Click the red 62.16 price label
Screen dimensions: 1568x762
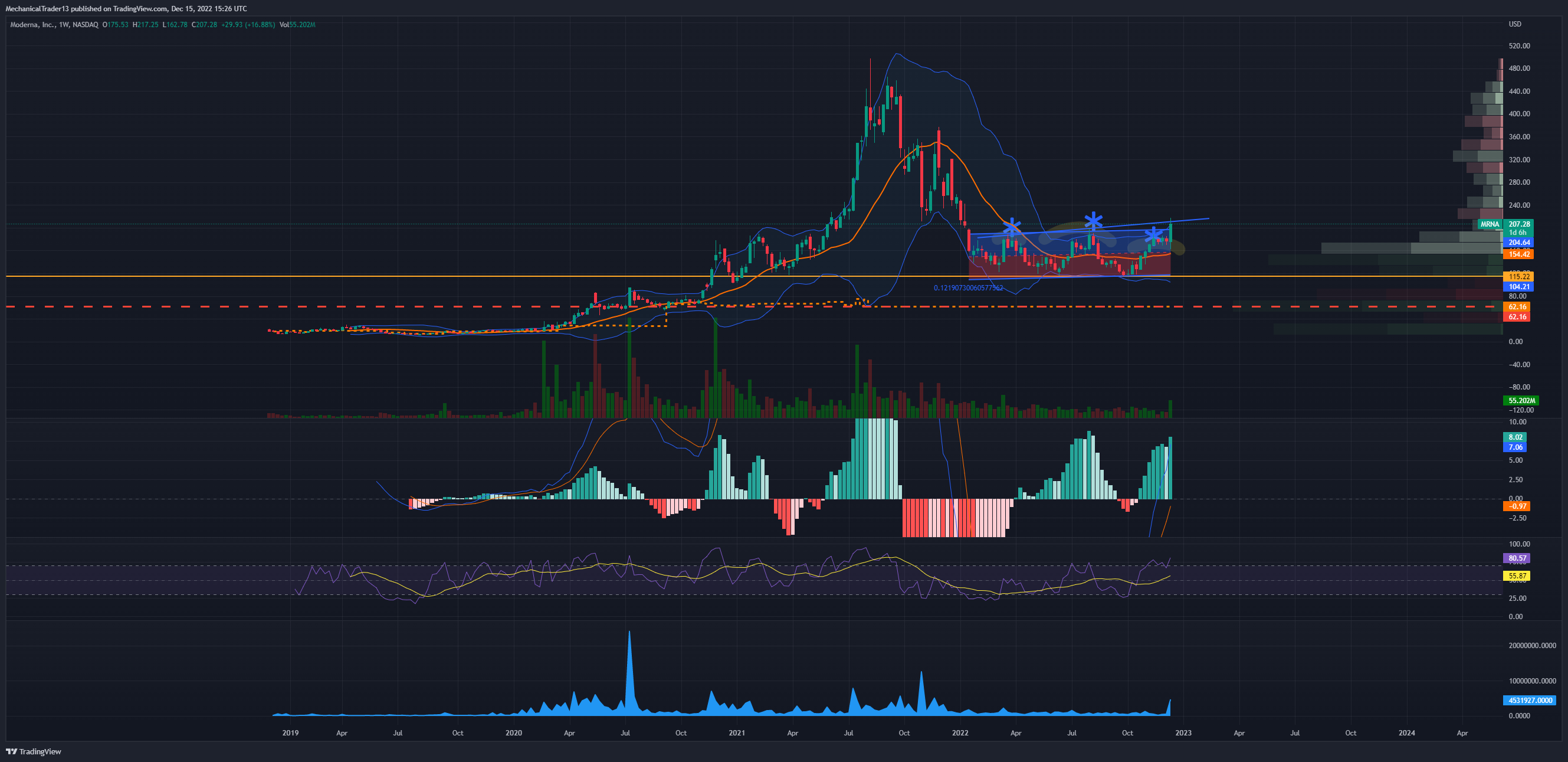(1517, 317)
